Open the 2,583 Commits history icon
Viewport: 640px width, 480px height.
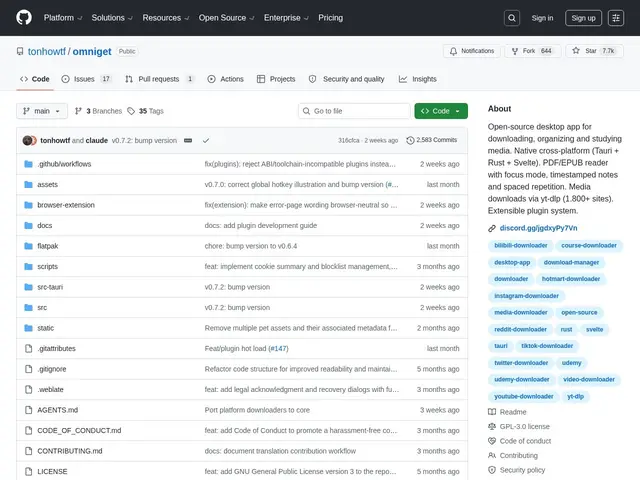click(x=410, y=140)
